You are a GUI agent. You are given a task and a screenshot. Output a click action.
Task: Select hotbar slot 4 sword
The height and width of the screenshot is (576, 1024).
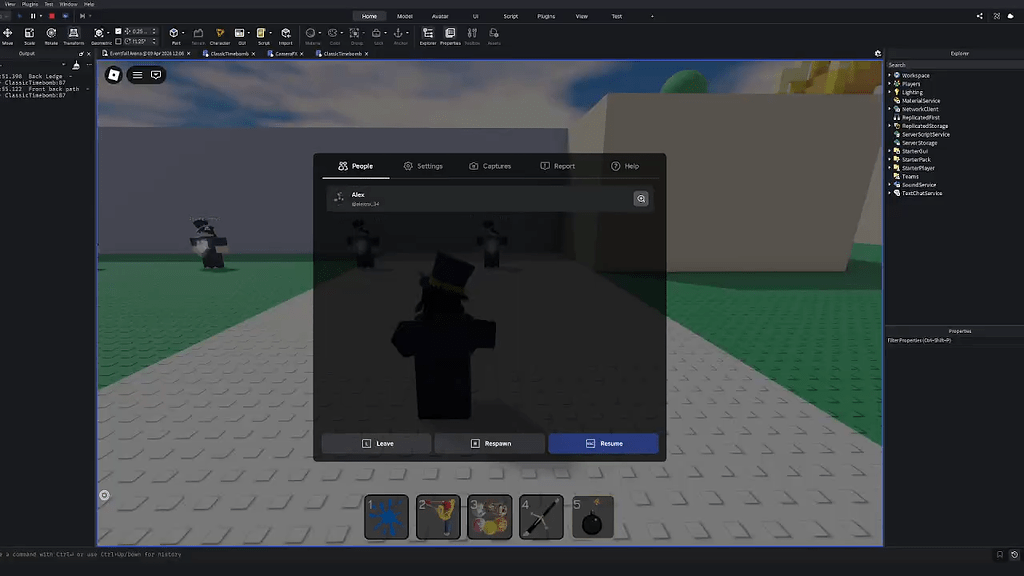[541, 517]
